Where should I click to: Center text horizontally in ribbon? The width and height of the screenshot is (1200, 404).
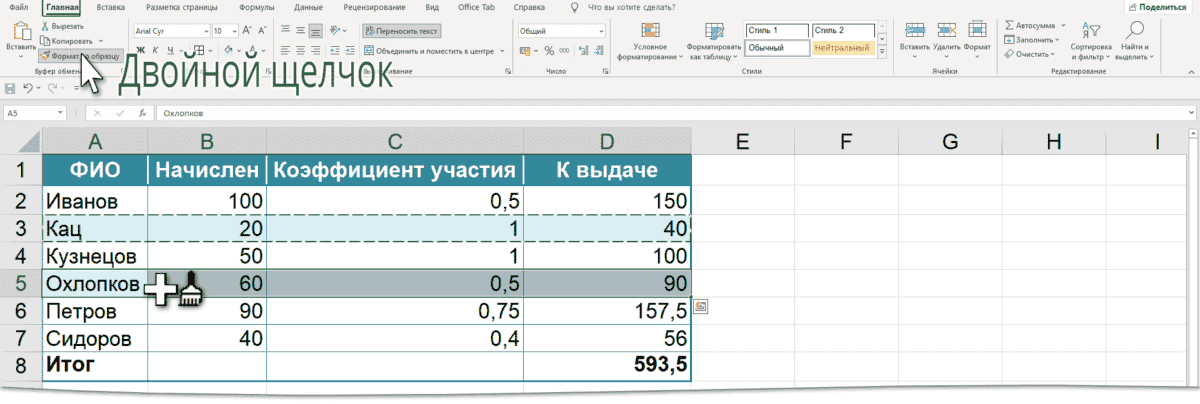pyautogui.click(x=302, y=50)
